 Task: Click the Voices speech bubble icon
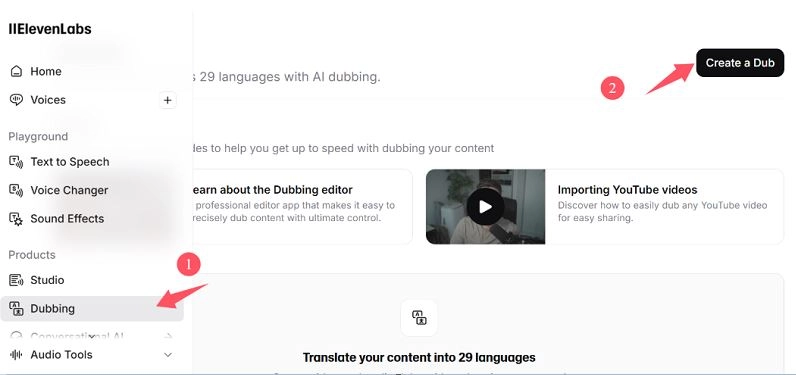[16, 100]
